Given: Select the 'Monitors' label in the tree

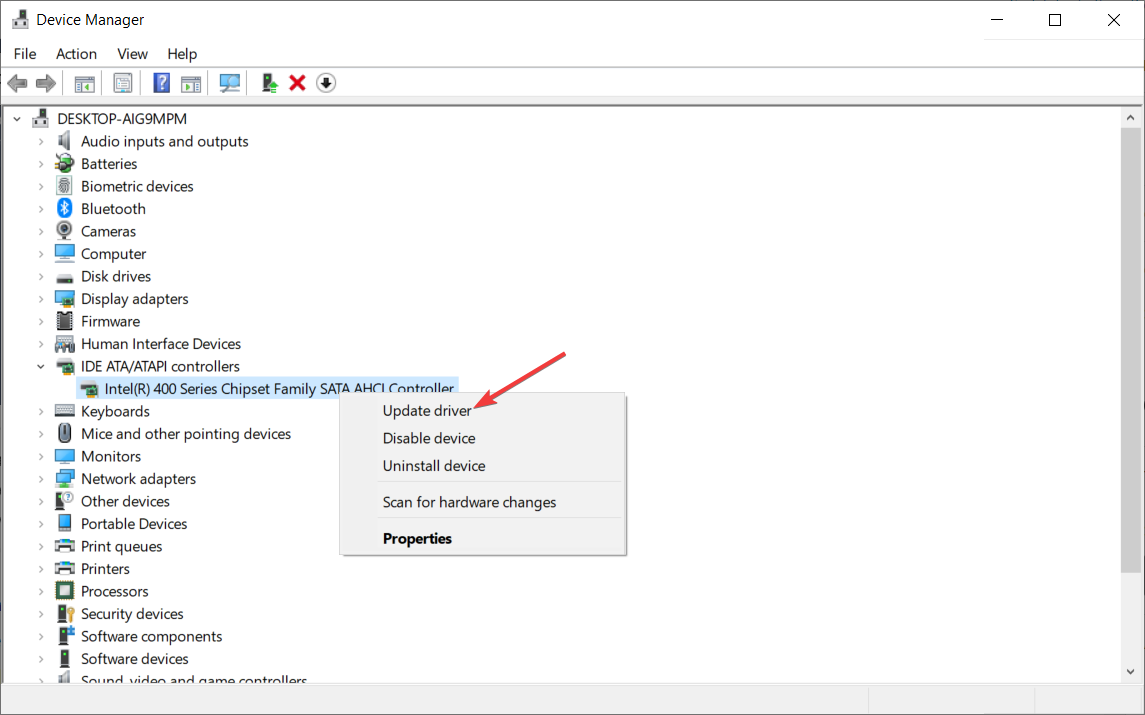Looking at the screenshot, I should [x=111, y=456].
